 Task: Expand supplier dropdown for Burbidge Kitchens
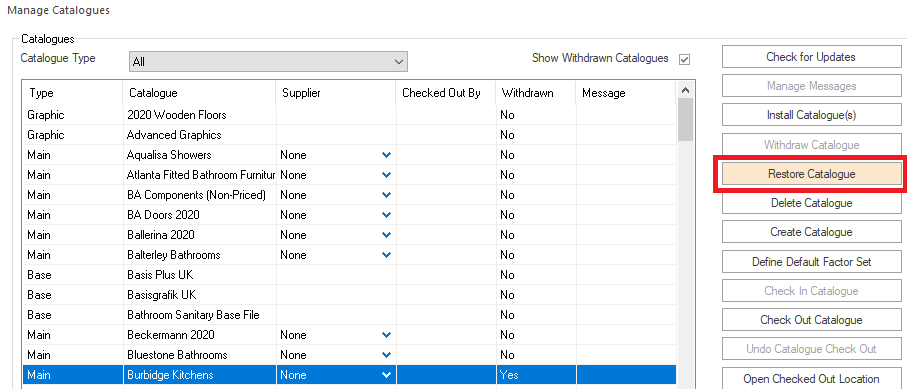click(x=386, y=375)
